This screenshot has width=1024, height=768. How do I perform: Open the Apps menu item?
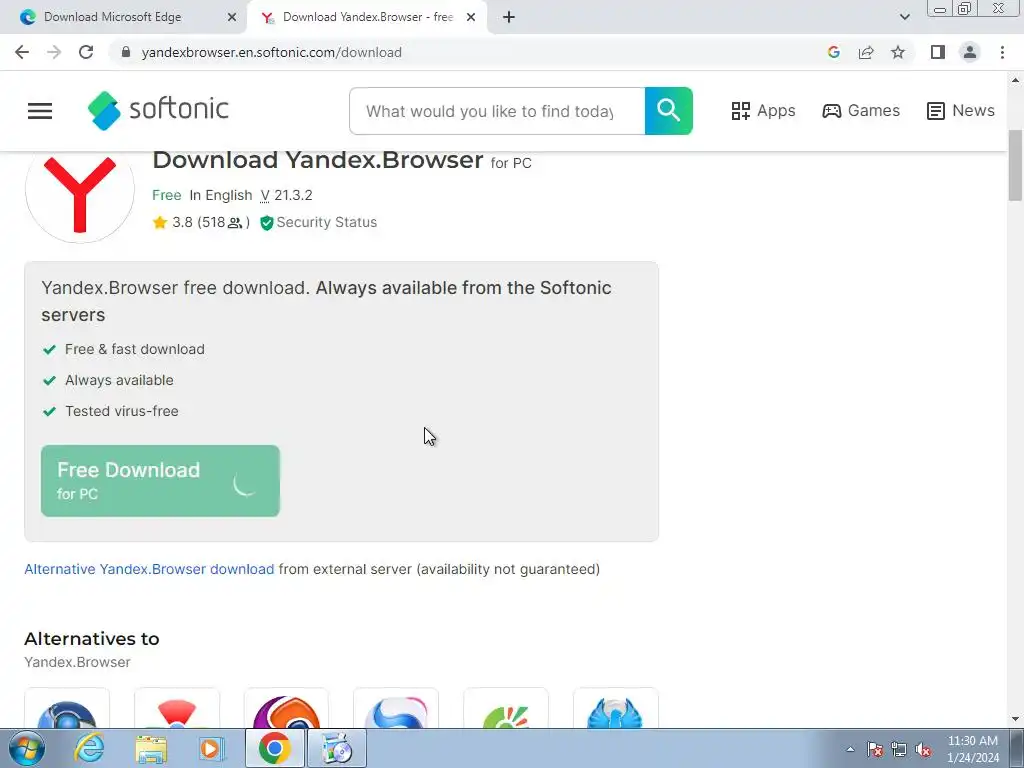tap(763, 110)
